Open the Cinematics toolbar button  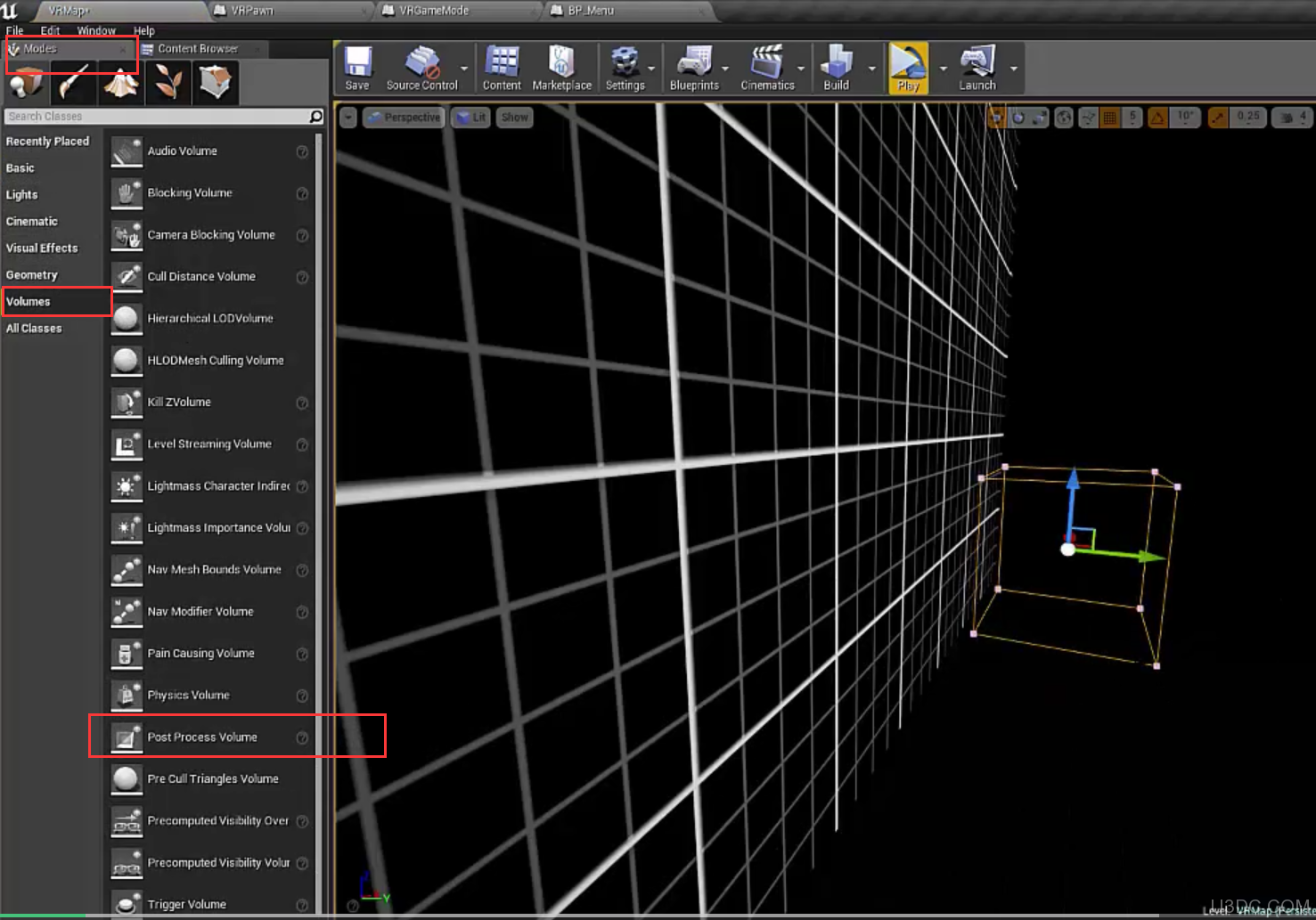tap(767, 69)
